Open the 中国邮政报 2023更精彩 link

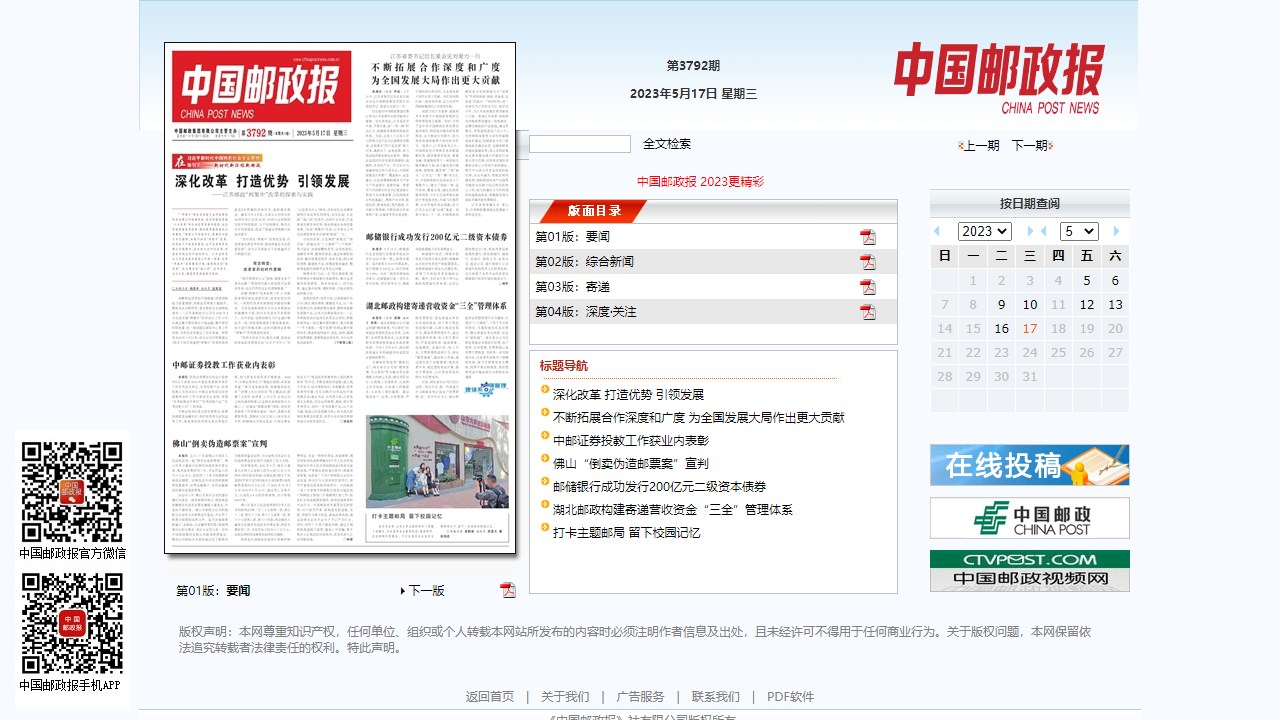click(700, 182)
